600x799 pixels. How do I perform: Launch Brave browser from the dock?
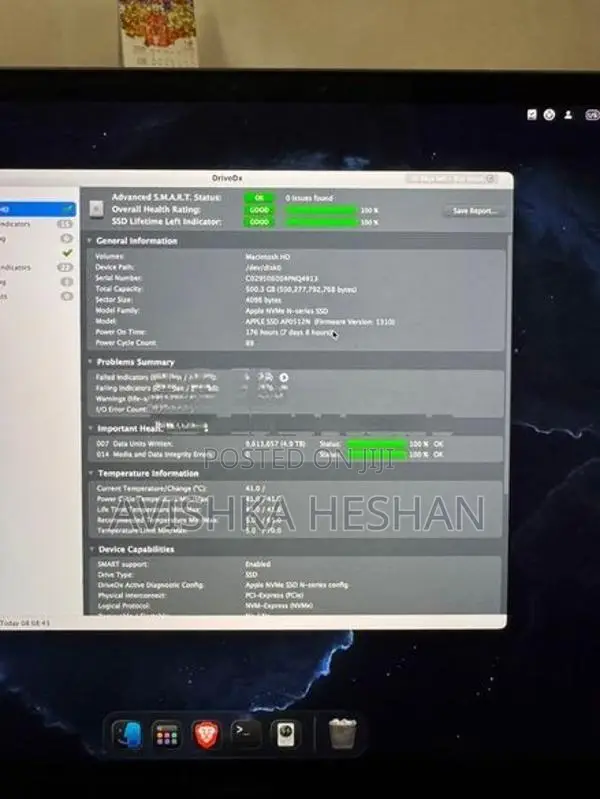click(206, 734)
